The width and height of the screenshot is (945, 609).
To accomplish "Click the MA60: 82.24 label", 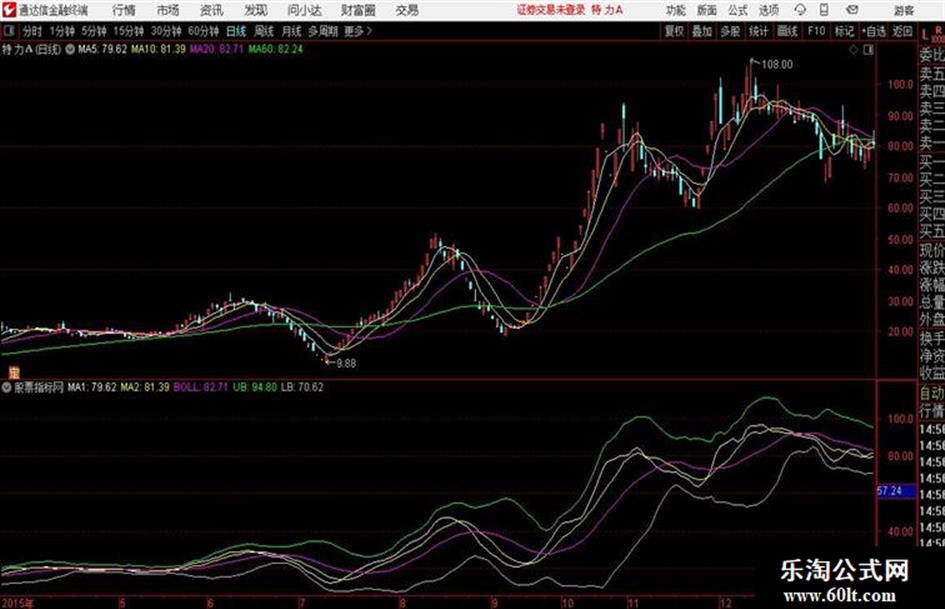I will (x=275, y=49).
